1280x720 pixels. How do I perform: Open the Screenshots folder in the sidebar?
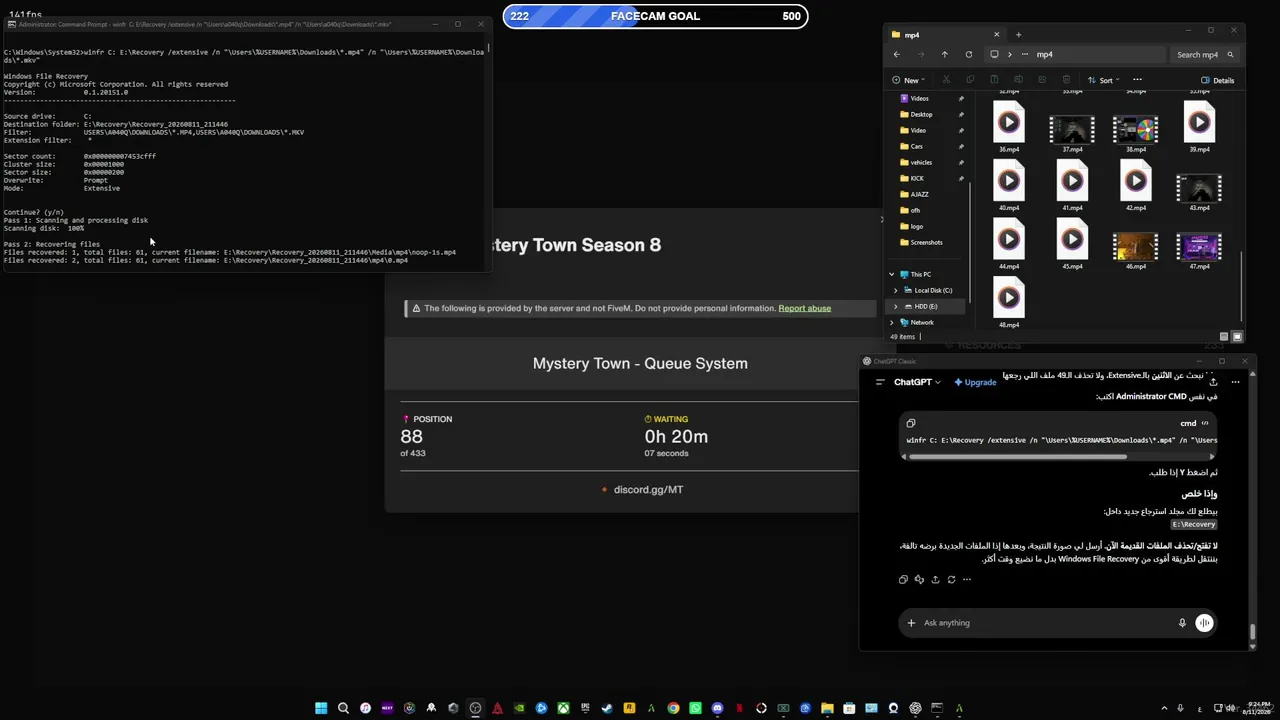pos(926,242)
